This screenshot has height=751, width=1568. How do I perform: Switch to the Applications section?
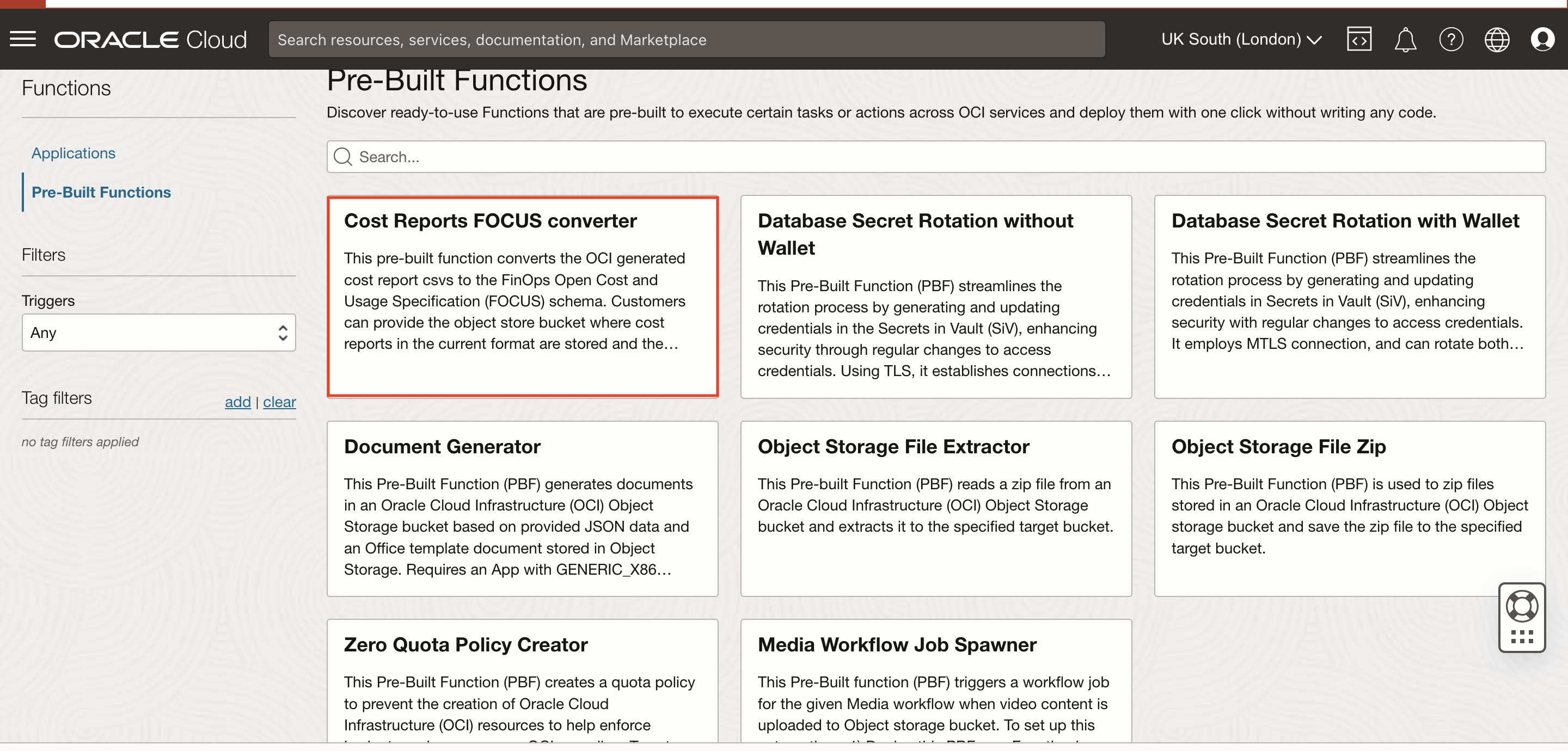point(73,153)
